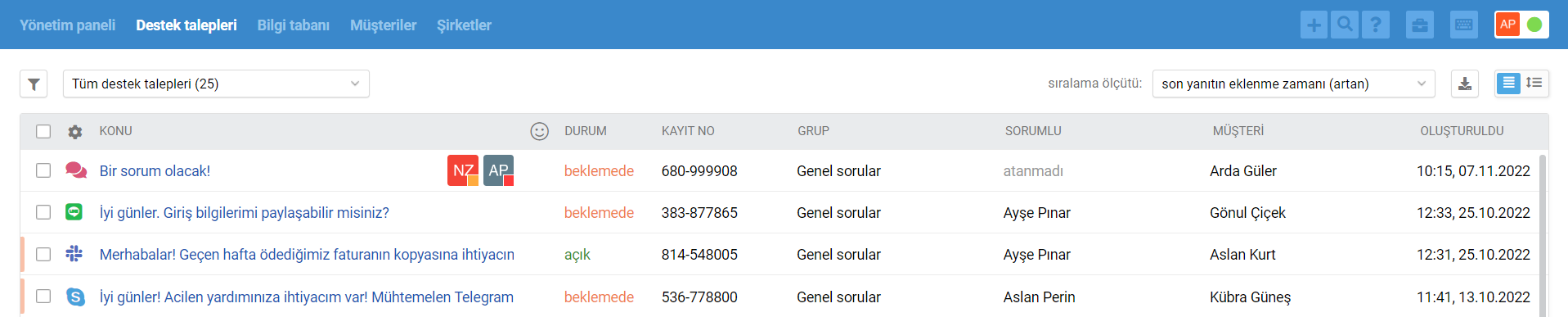
Task: Switch to numbered list view icon
Action: pyautogui.click(x=1534, y=83)
